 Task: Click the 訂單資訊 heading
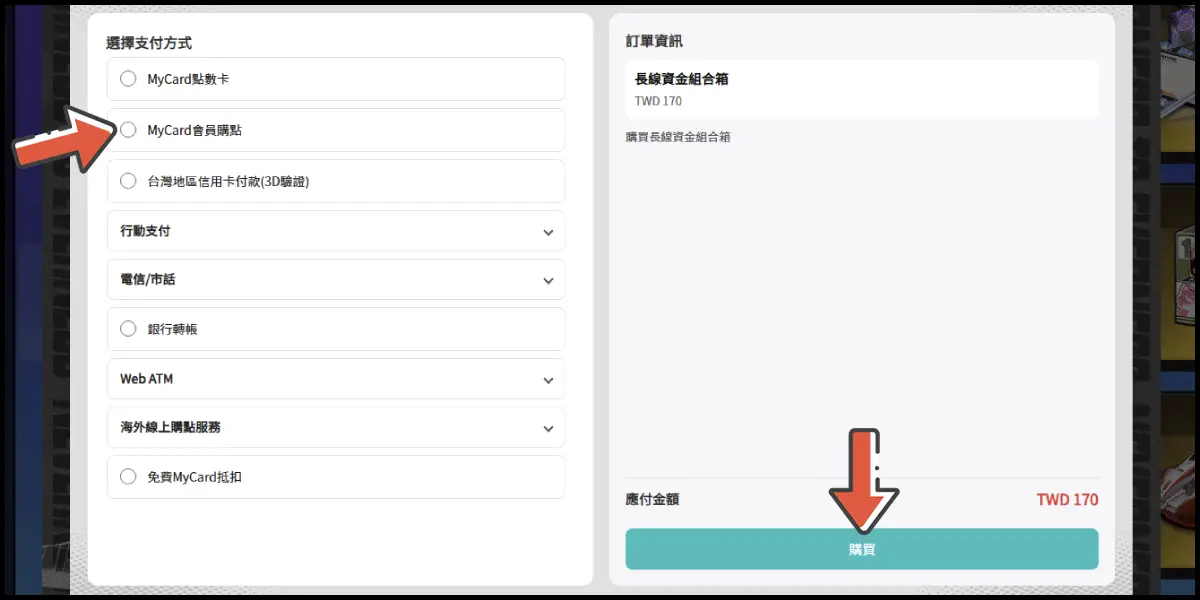[654, 41]
